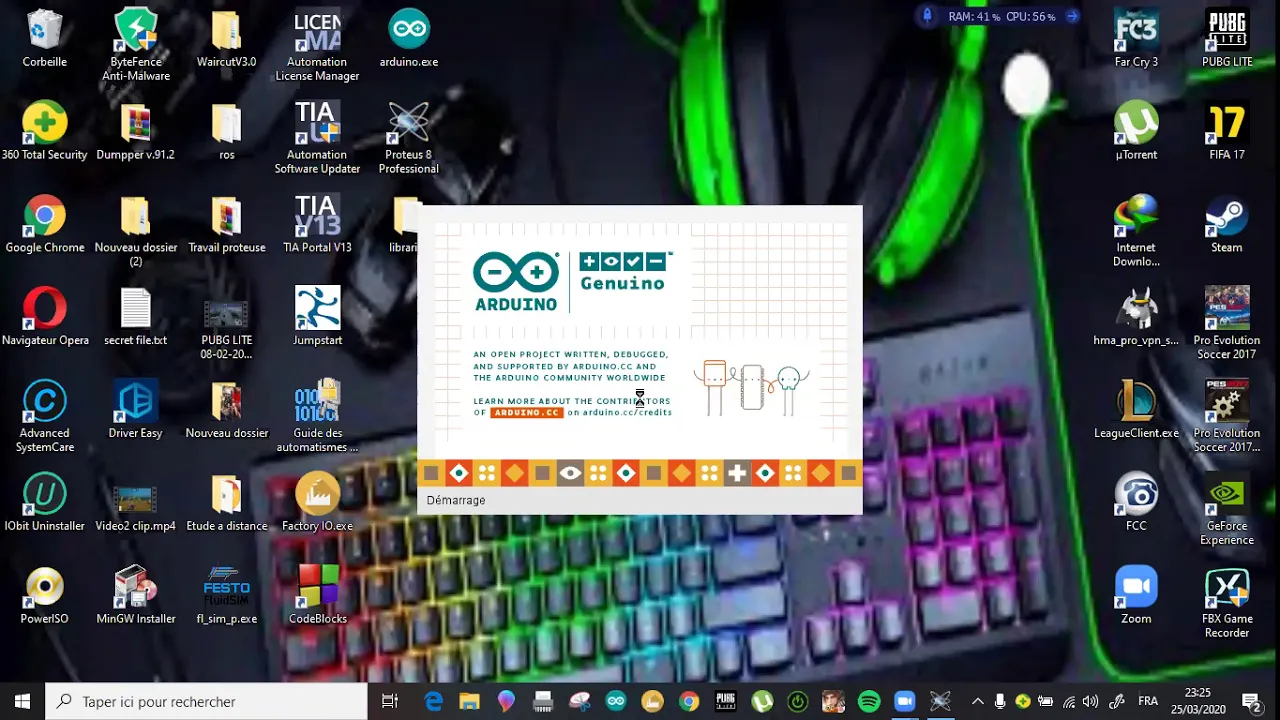The height and width of the screenshot is (720, 1280).
Task: Click the Arduino logo on splash screen
Action: (x=516, y=282)
